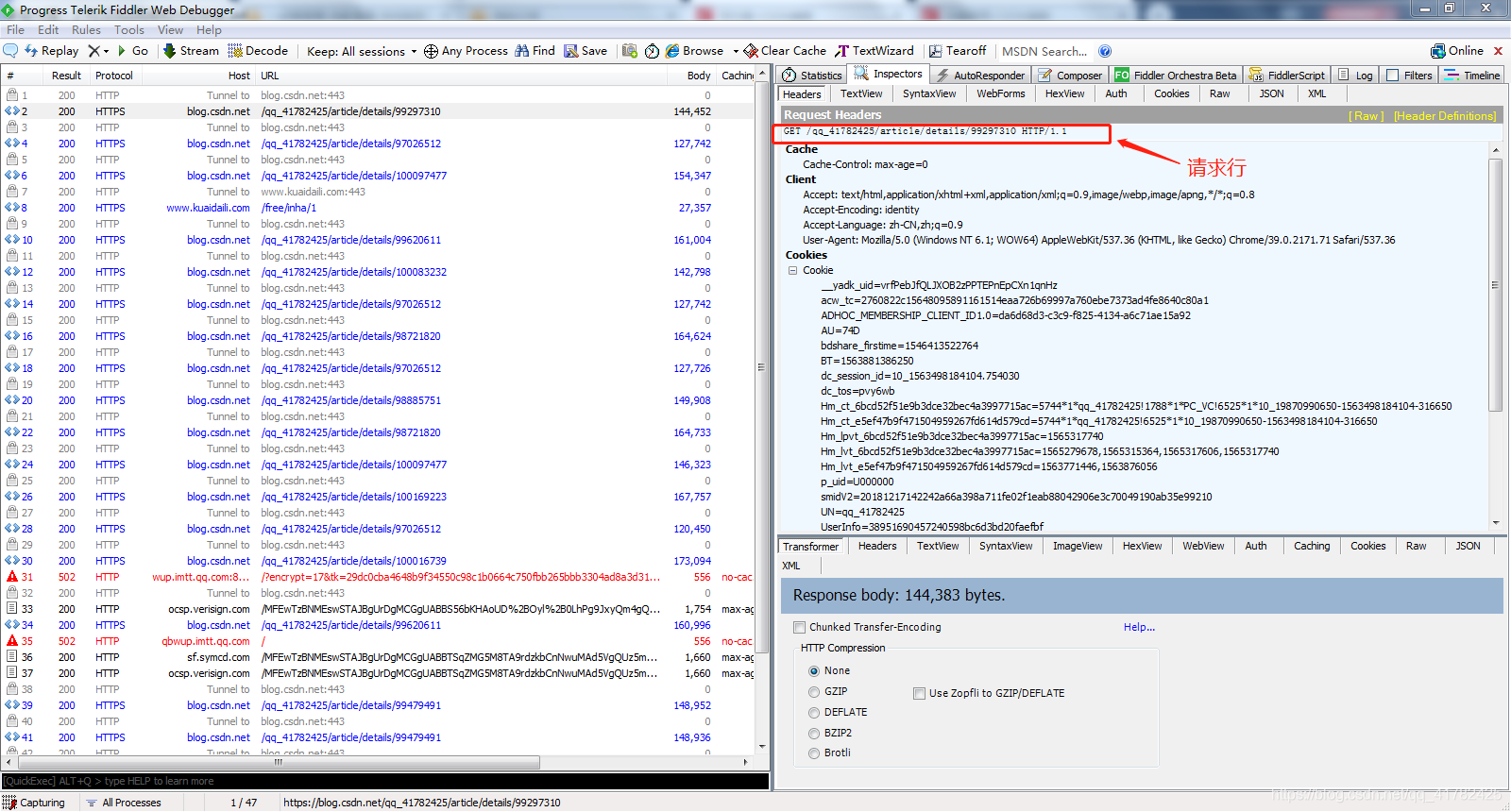This screenshot has width=1511, height=812.
Task: Select session 8 www.kuaidaili.com row
Action: point(378,208)
